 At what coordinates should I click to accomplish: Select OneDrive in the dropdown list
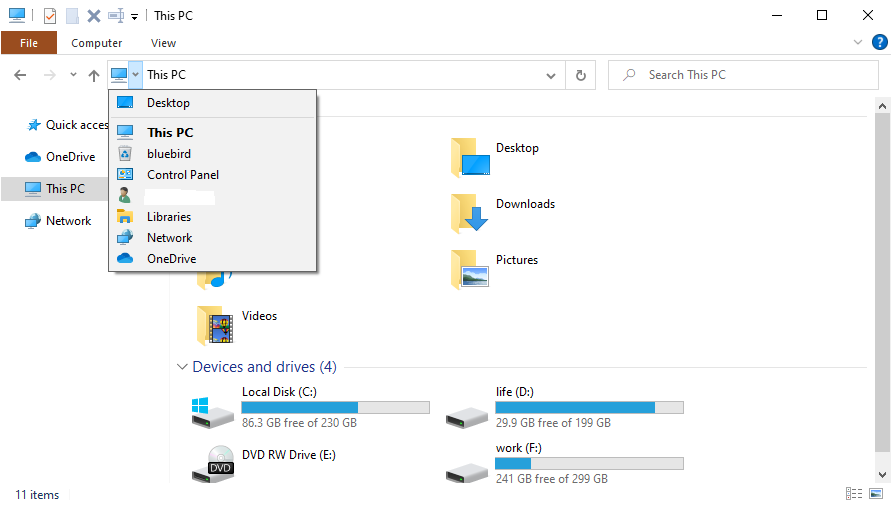point(213,259)
